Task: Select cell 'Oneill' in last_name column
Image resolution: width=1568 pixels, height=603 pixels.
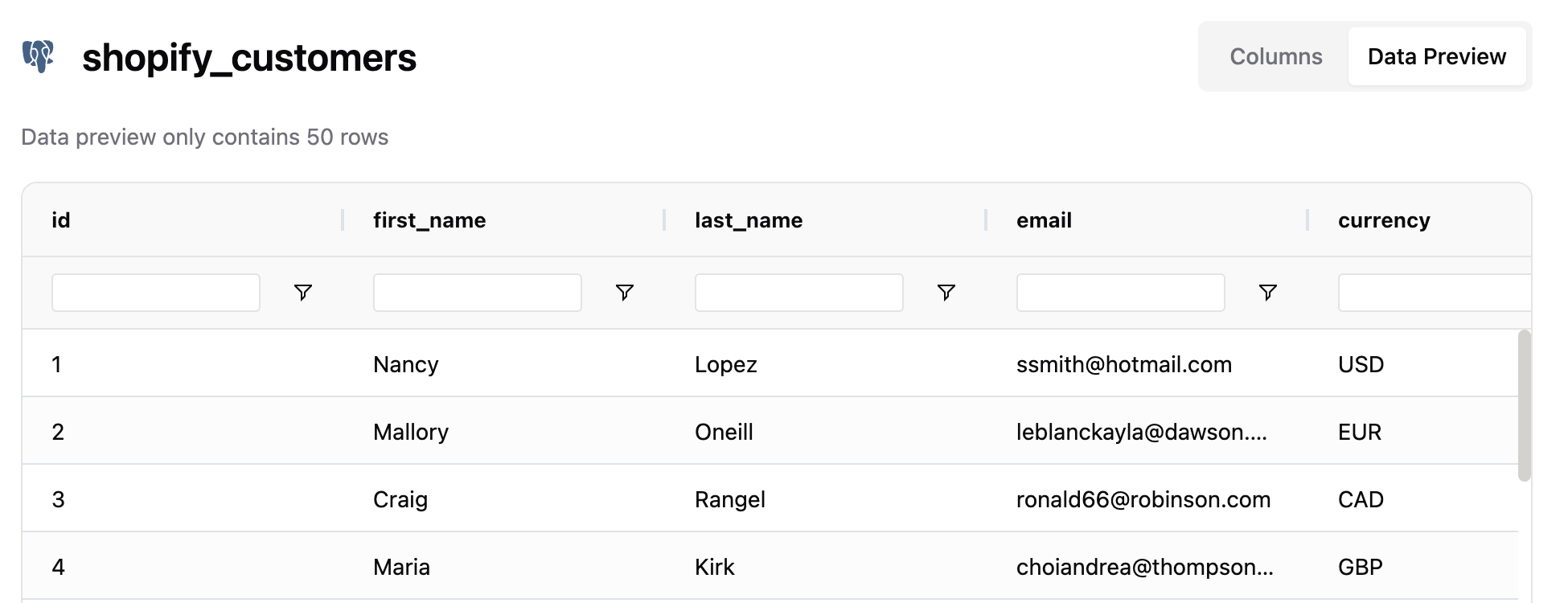Action: [724, 432]
